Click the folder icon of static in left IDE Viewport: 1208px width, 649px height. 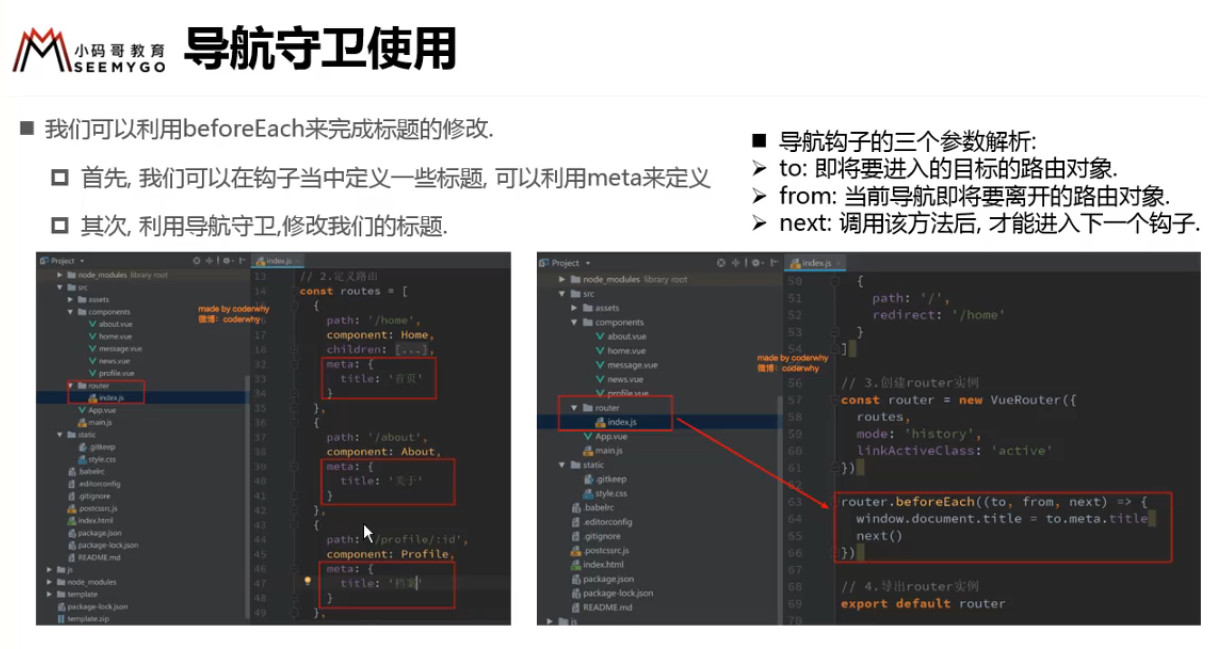pos(70,435)
